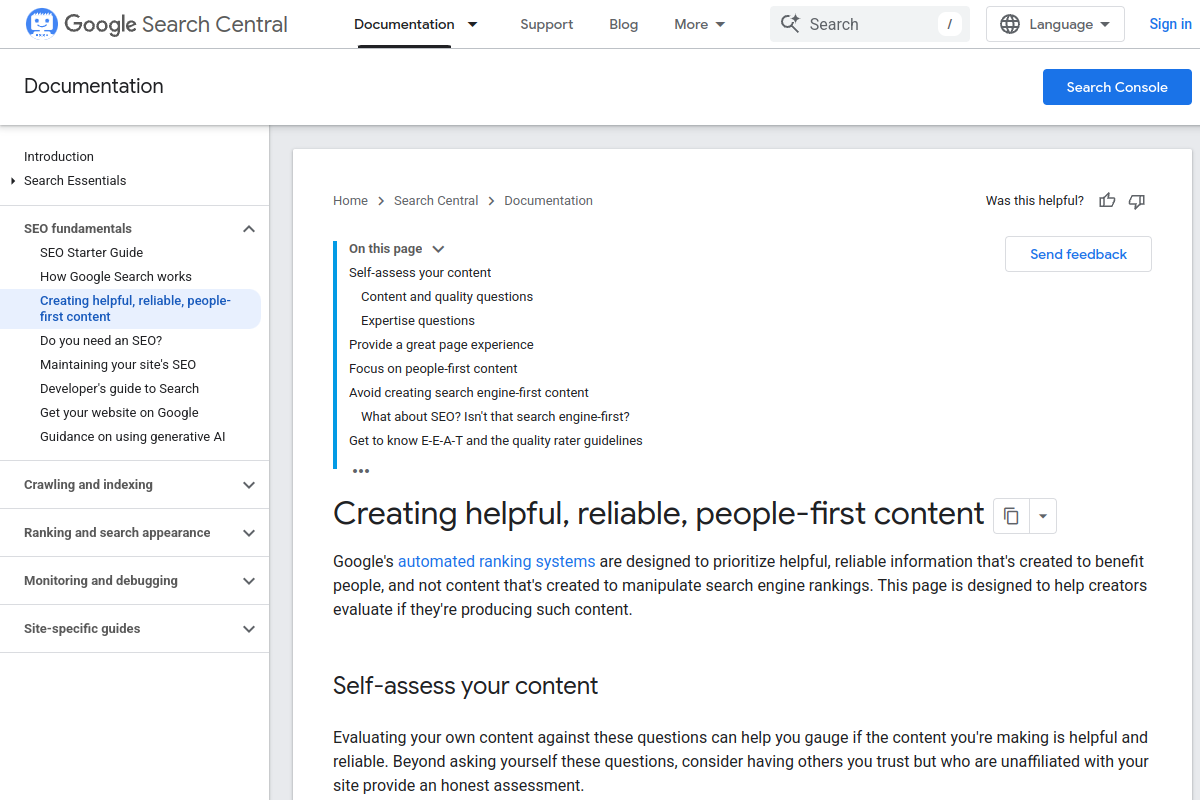Expand the Monitoring and debugging section
1200x800 pixels.
tap(249, 581)
